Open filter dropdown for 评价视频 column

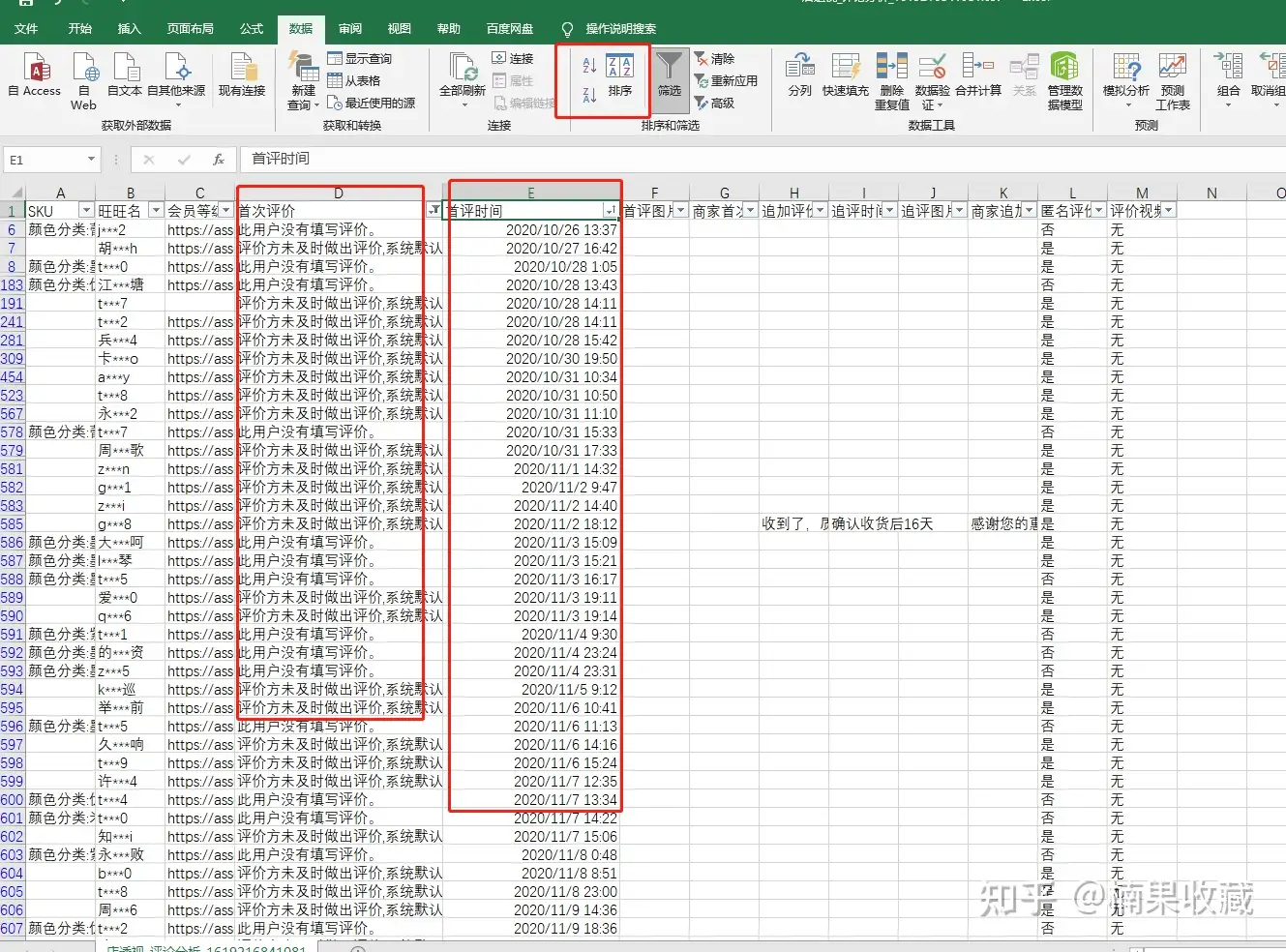pos(1169,210)
